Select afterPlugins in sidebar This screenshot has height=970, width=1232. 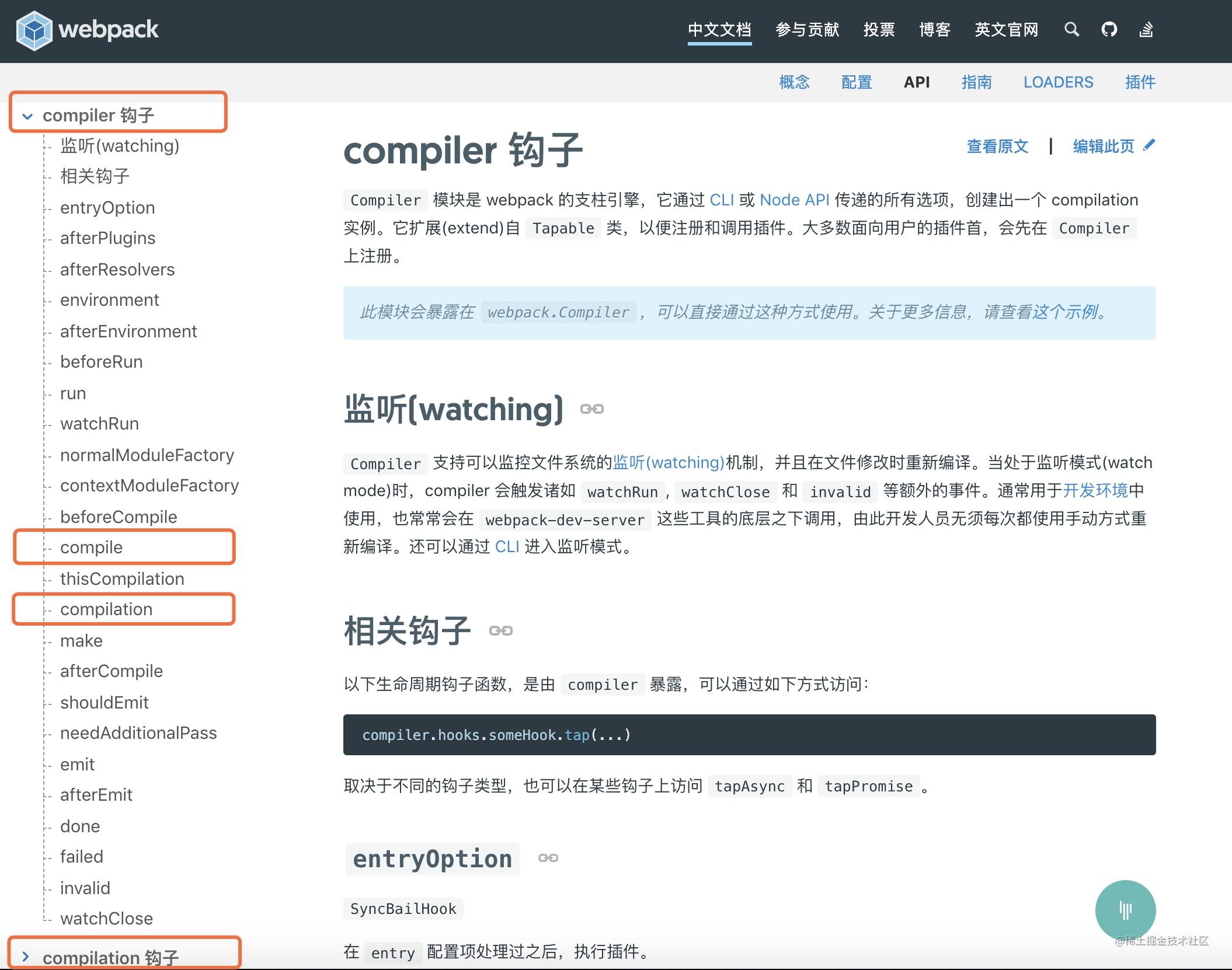pyautogui.click(x=107, y=238)
